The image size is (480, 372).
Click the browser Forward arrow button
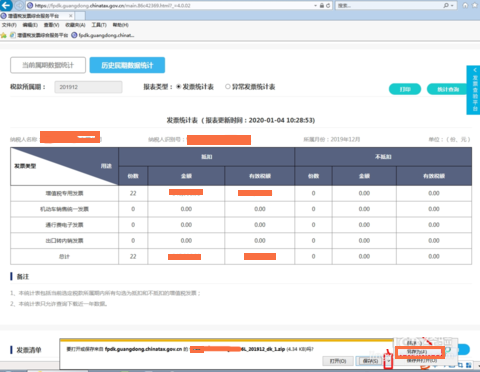pyautogui.click(x=19, y=5)
